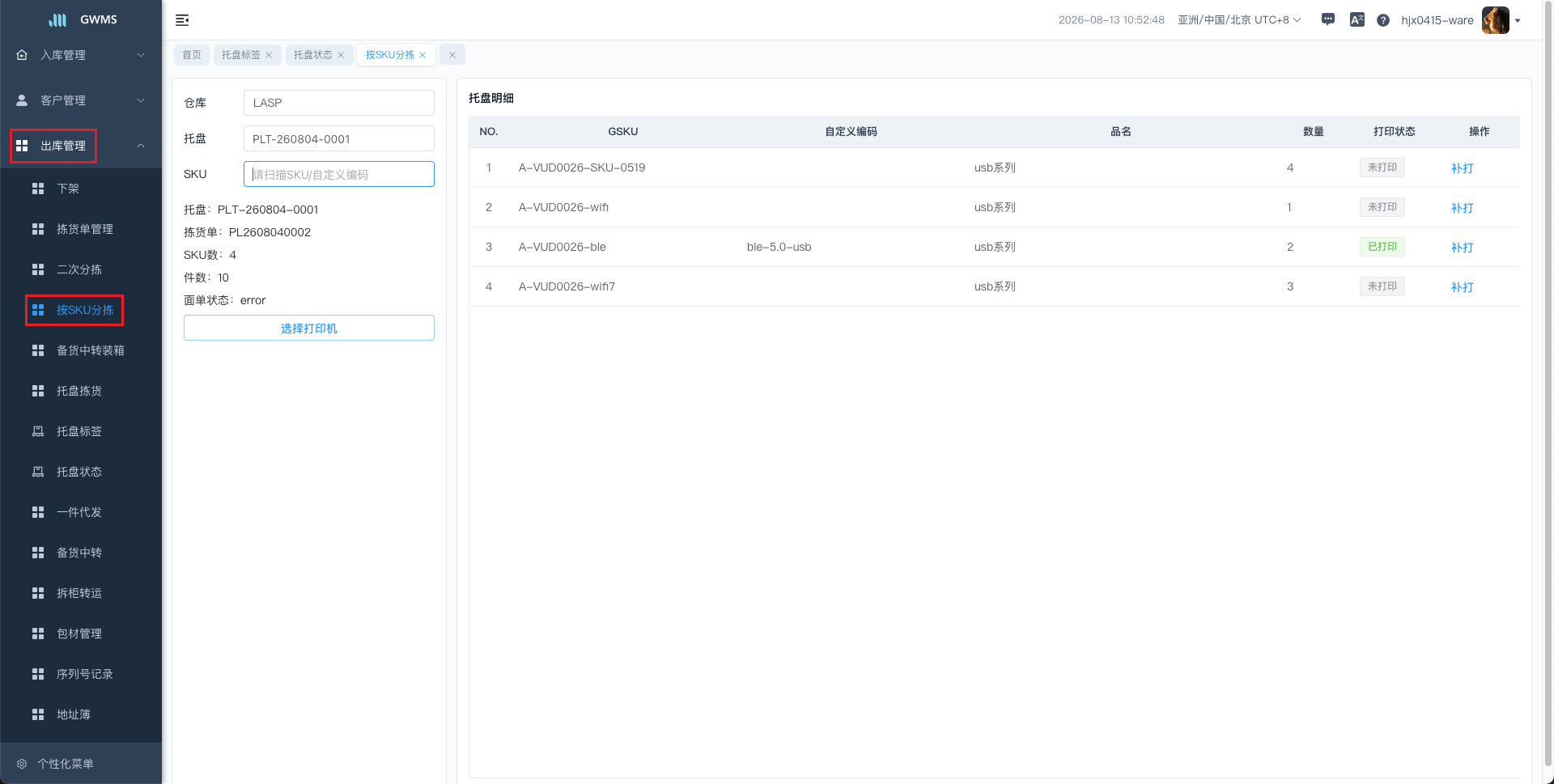This screenshot has height=784, width=1554.
Task: Select 按SKU分拣 in the sidebar
Action: [x=81, y=310]
